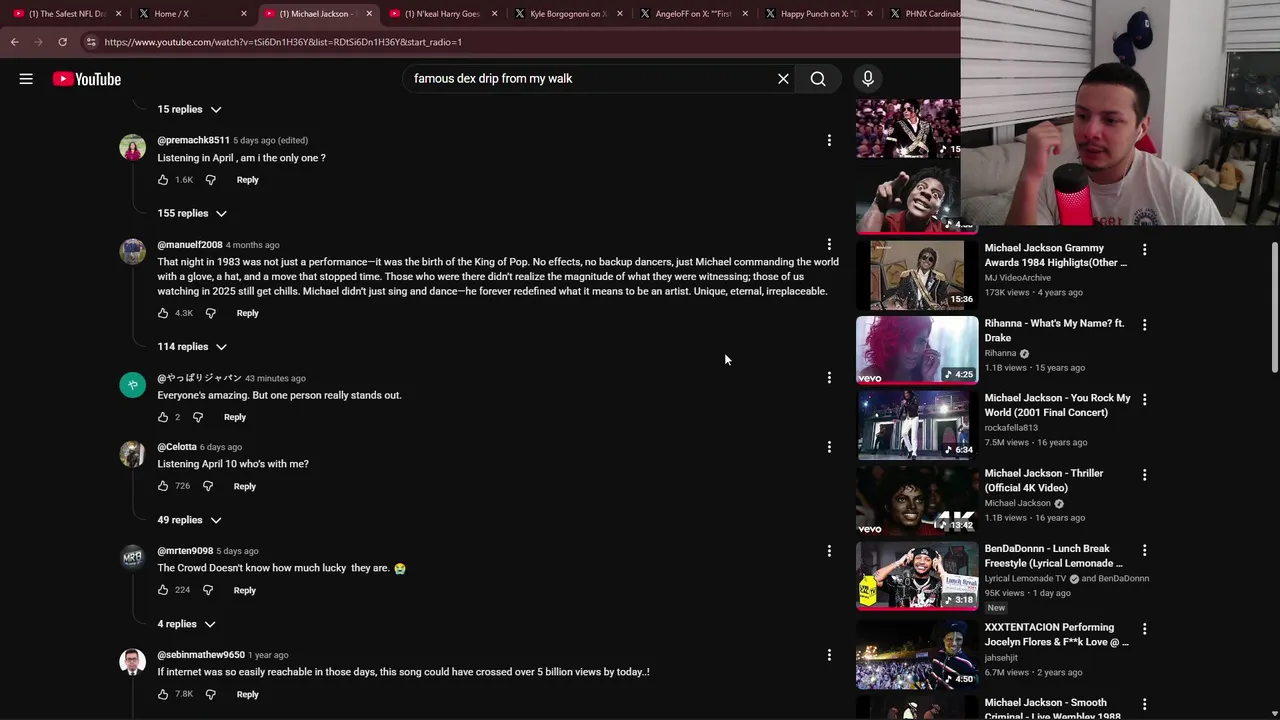Open options menu for @premachk8511 comment

pos(829,140)
